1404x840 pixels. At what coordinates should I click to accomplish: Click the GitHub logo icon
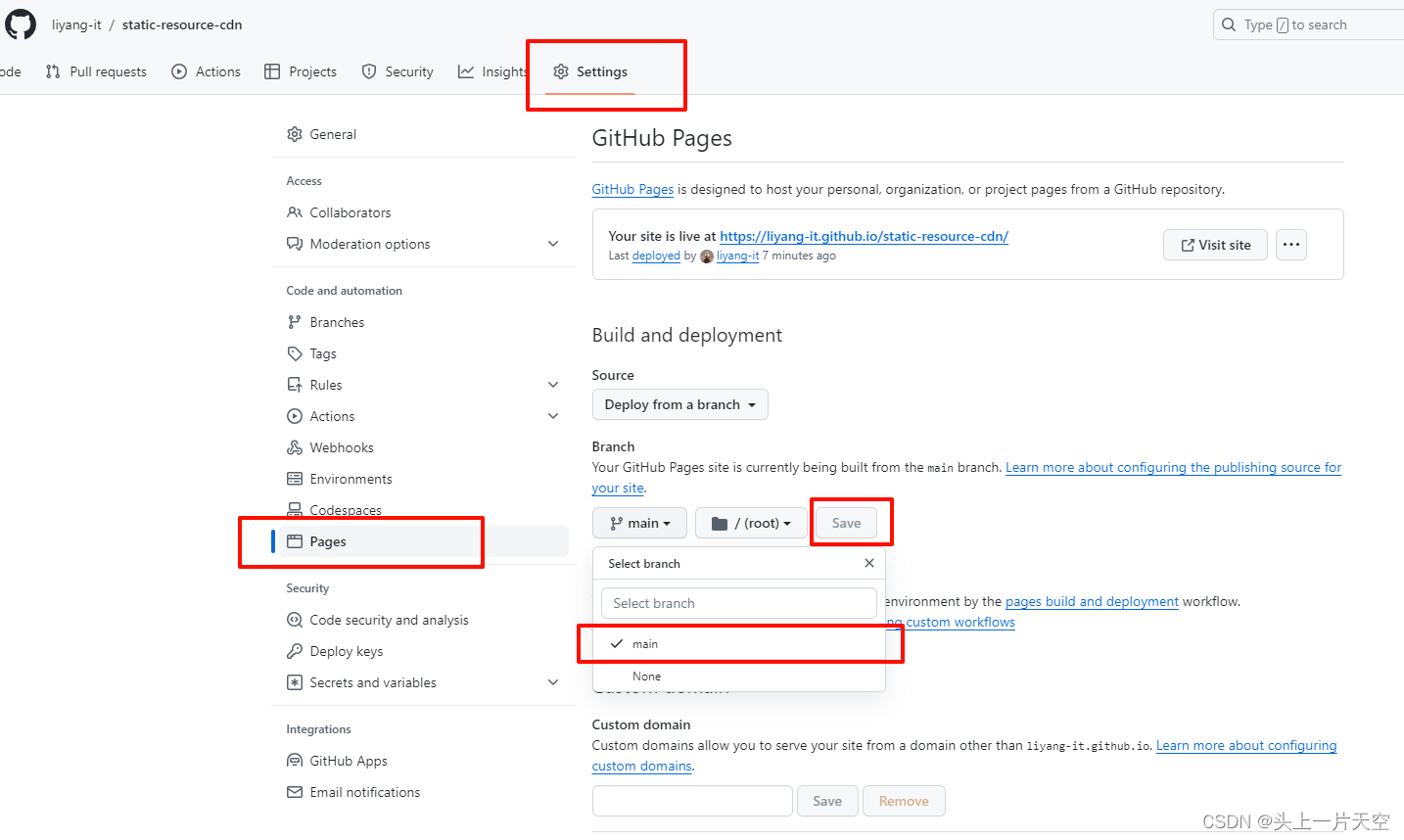point(20,24)
